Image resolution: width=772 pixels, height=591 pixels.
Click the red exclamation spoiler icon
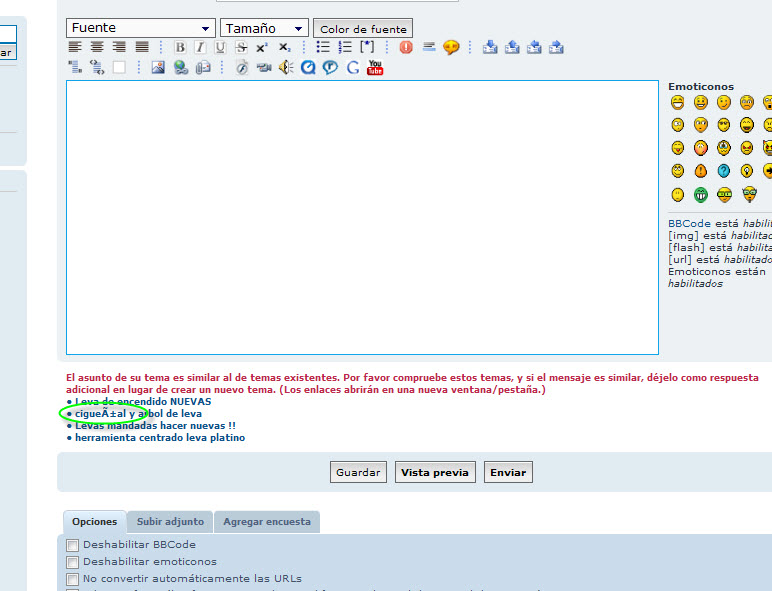[x=406, y=47]
